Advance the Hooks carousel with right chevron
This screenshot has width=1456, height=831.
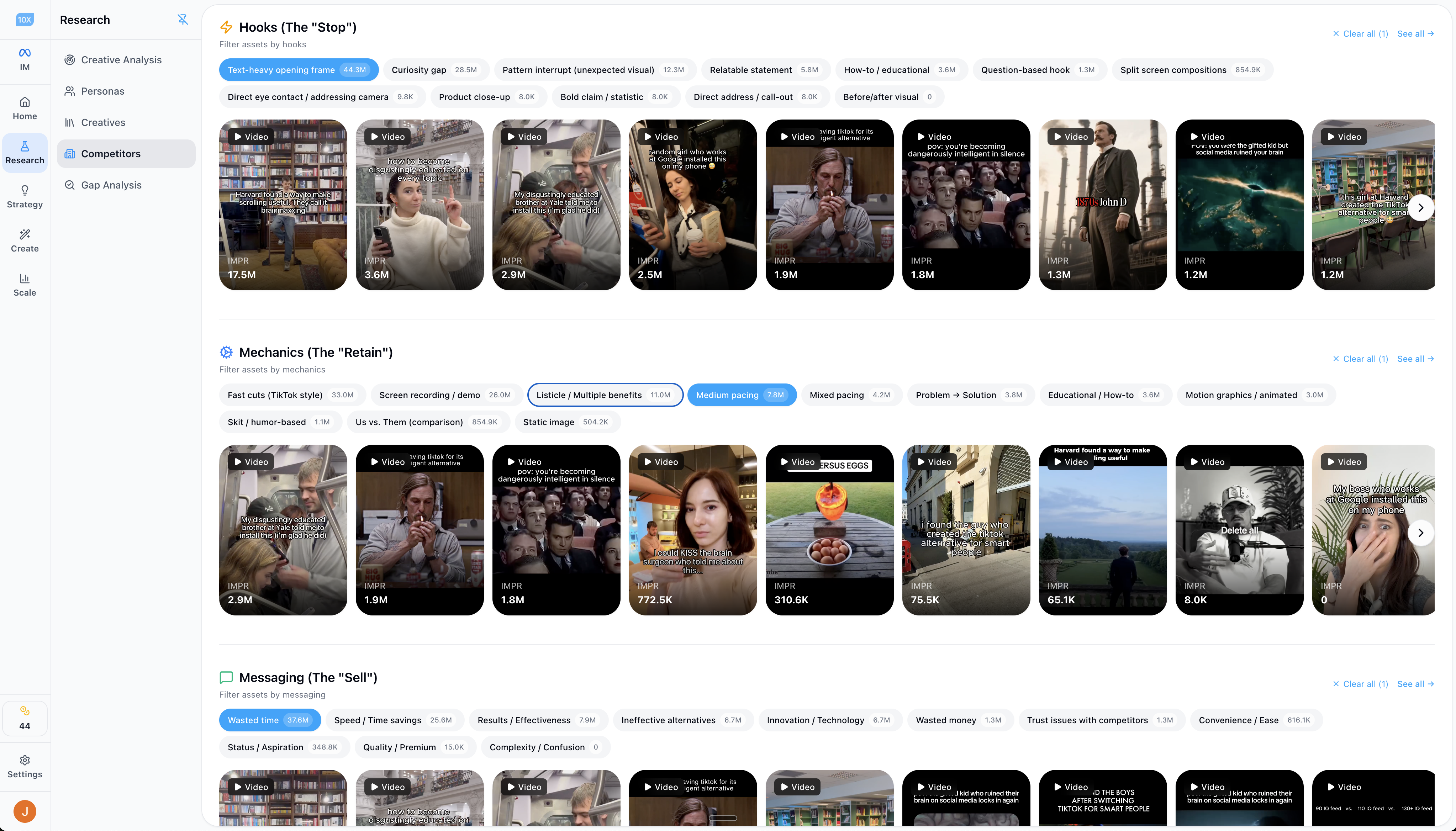pos(1421,207)
